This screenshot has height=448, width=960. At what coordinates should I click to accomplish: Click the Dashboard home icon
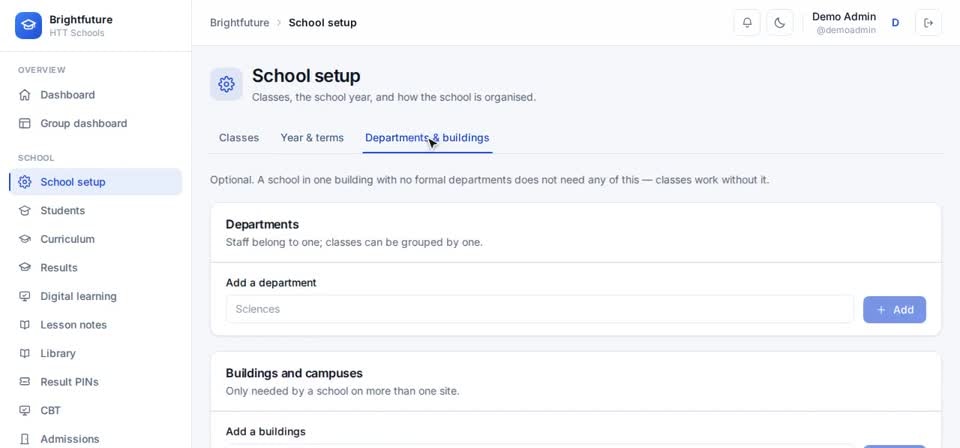(24, 95)
